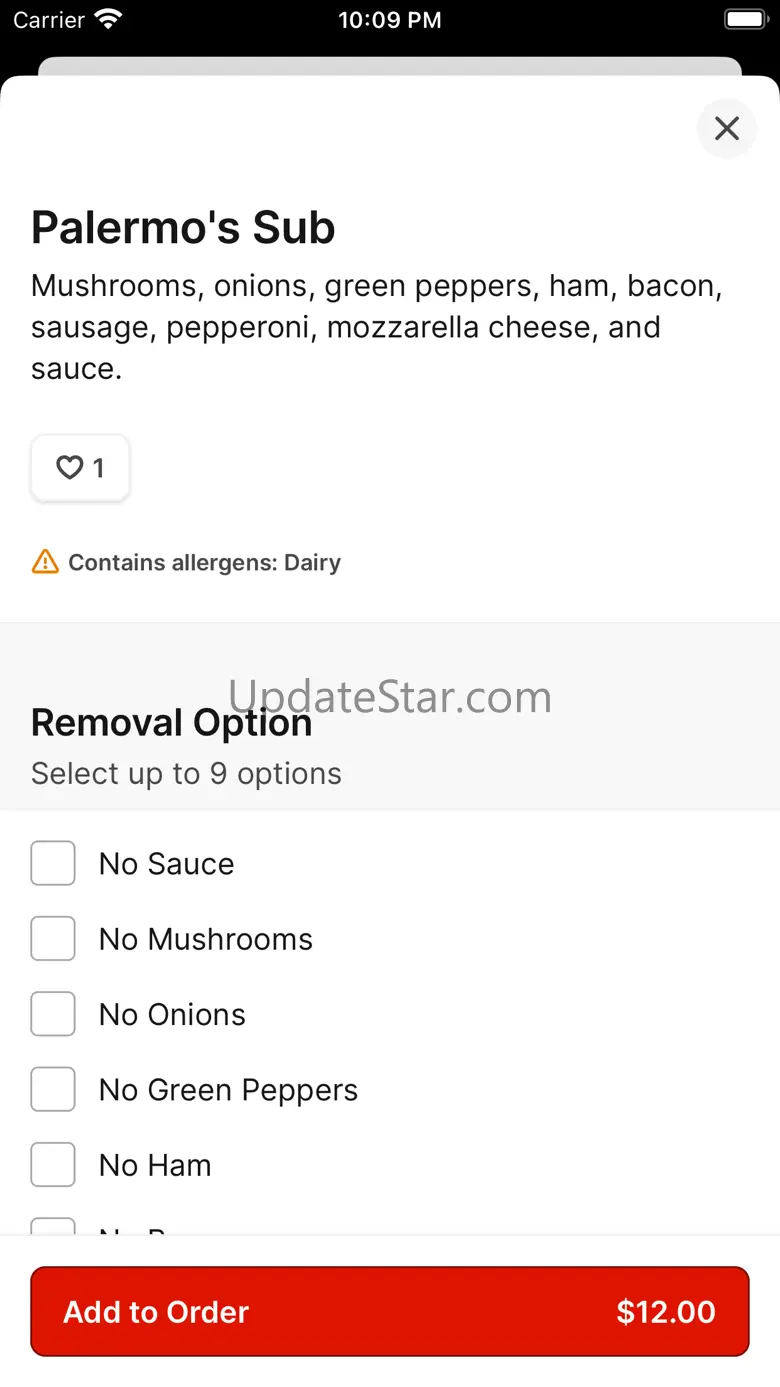Tap the gray background card behind the sheet

[x=390, y=66]
